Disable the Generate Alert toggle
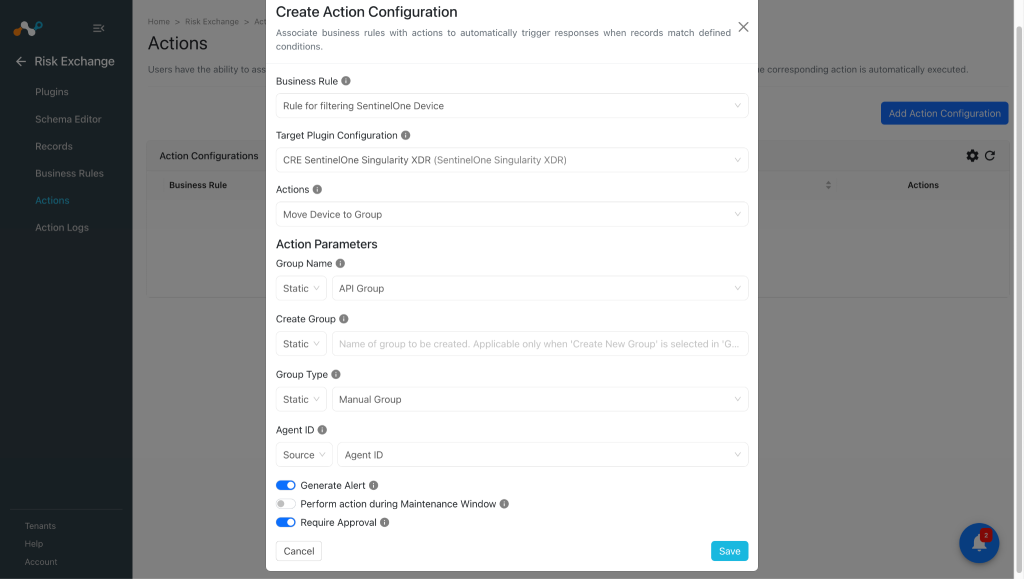This screenshot has width=1024, height=579. pos(285,486)
